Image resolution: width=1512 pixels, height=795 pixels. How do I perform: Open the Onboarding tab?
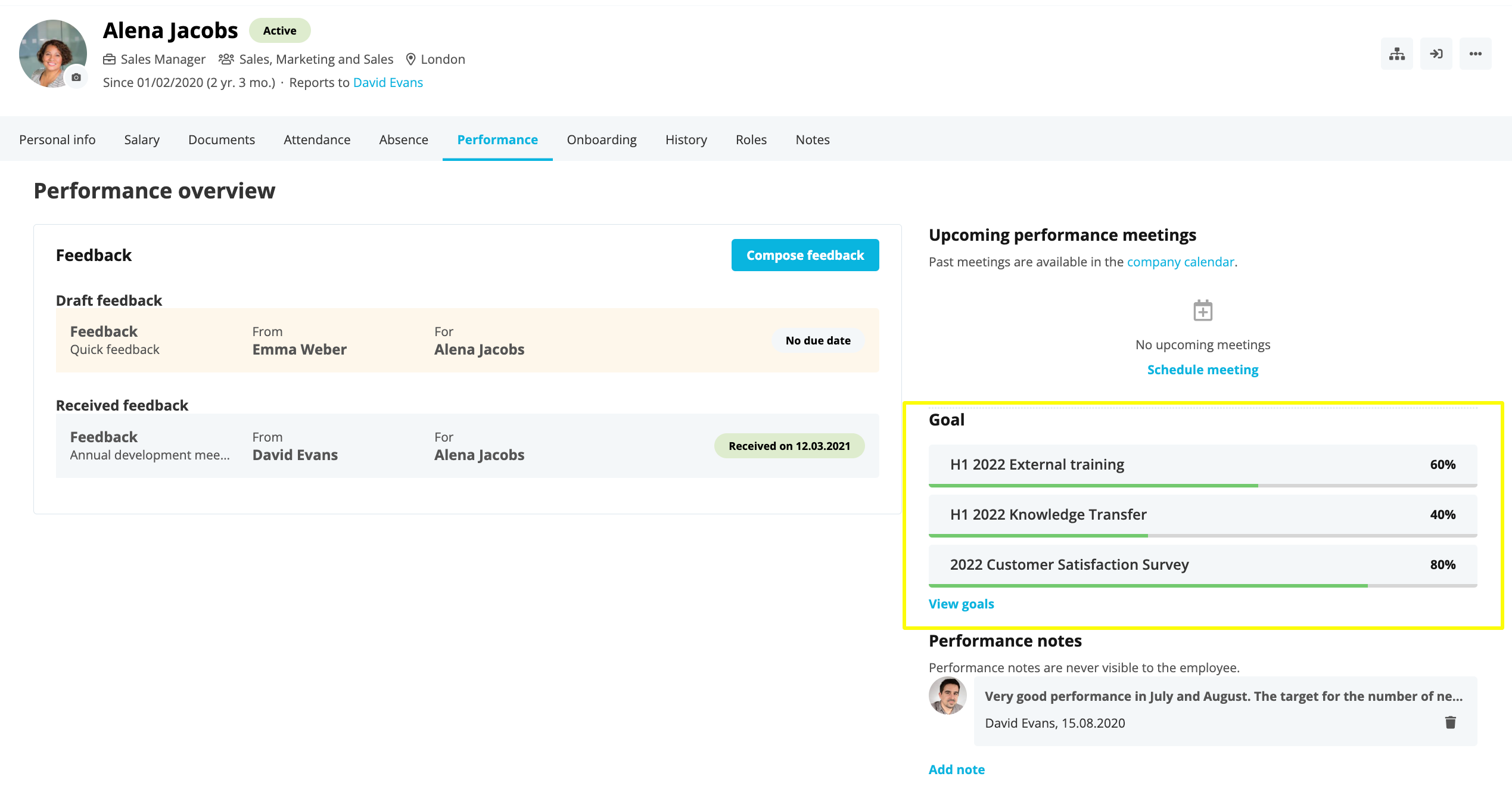[x=602, y=139]
